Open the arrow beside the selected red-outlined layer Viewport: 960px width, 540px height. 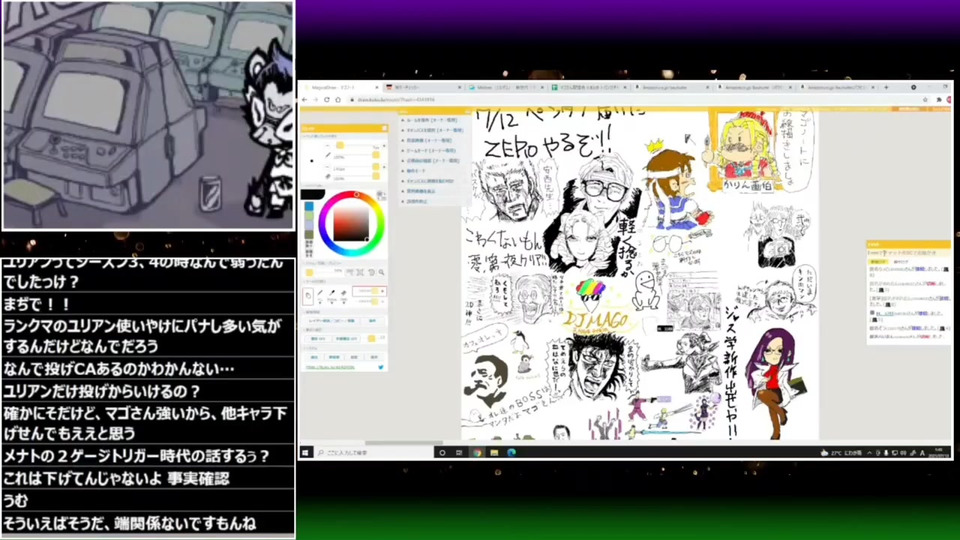pos(383,291)
